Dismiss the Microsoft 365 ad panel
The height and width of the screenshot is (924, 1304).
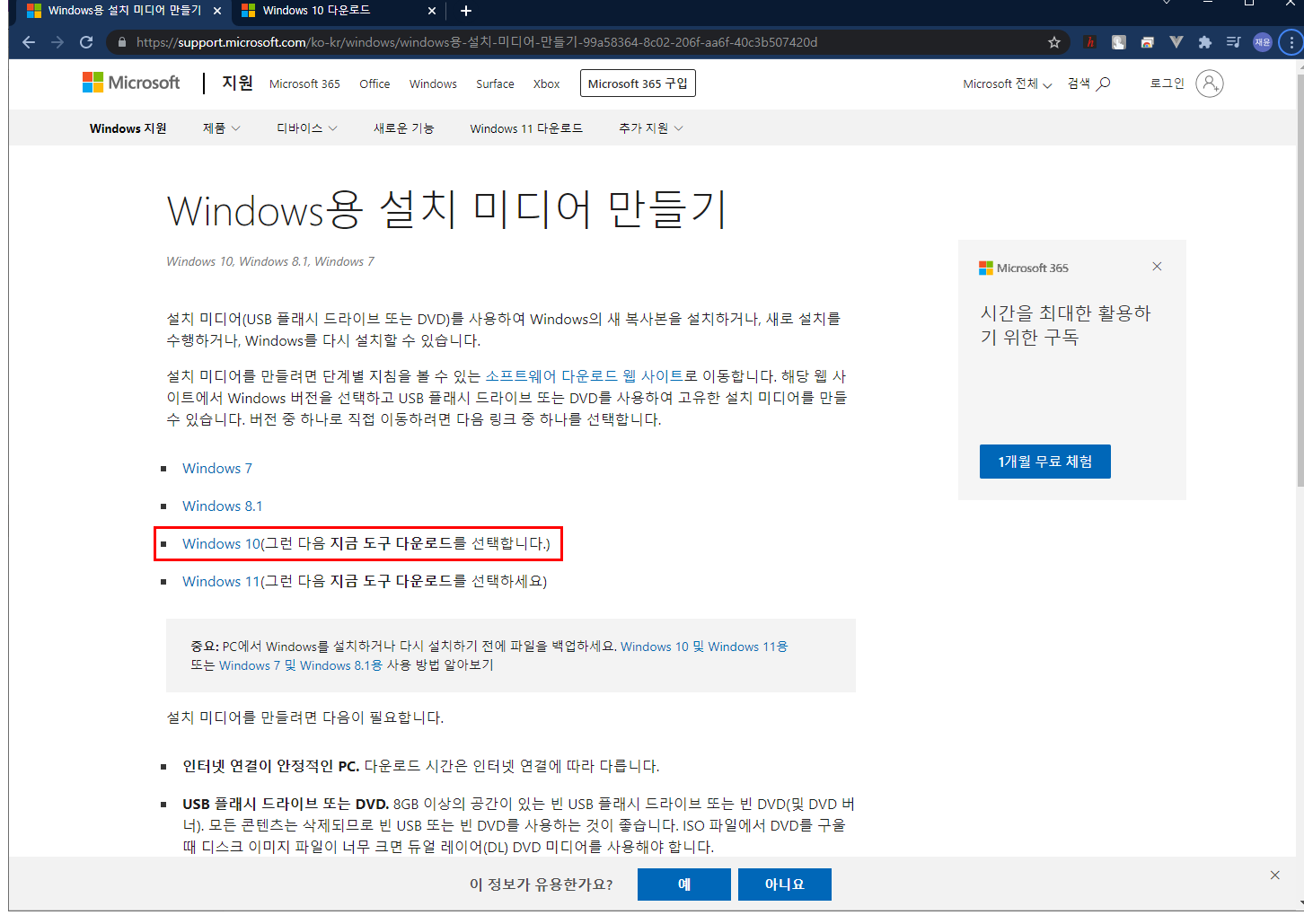click(1157, 267)
